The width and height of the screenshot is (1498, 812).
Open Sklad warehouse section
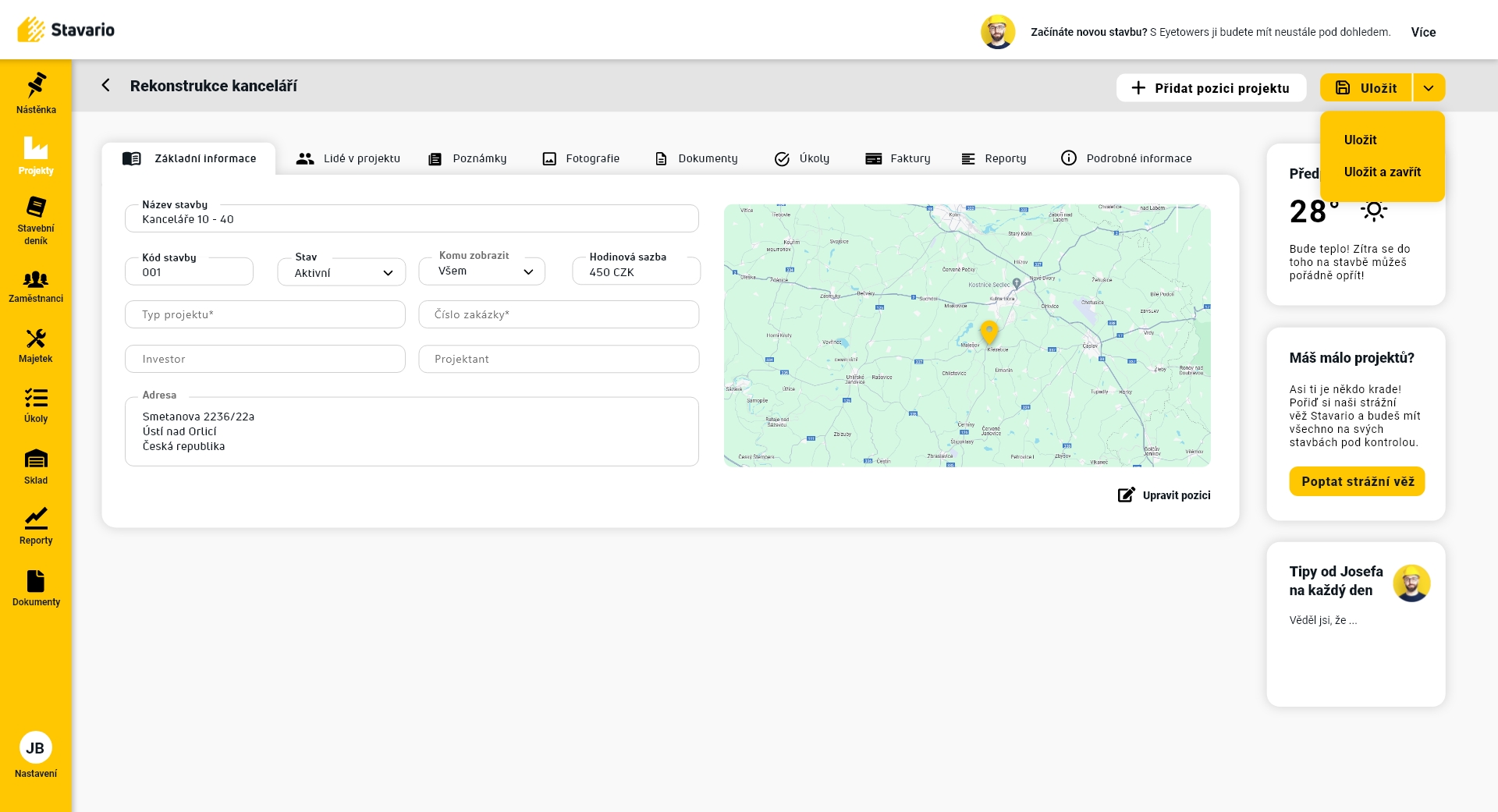(36, 467)
